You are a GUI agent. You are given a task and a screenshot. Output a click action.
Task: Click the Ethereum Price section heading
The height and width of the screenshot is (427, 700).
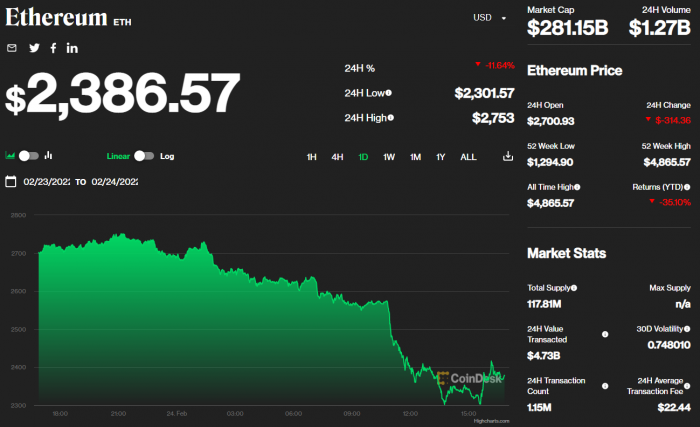point(574,71)
